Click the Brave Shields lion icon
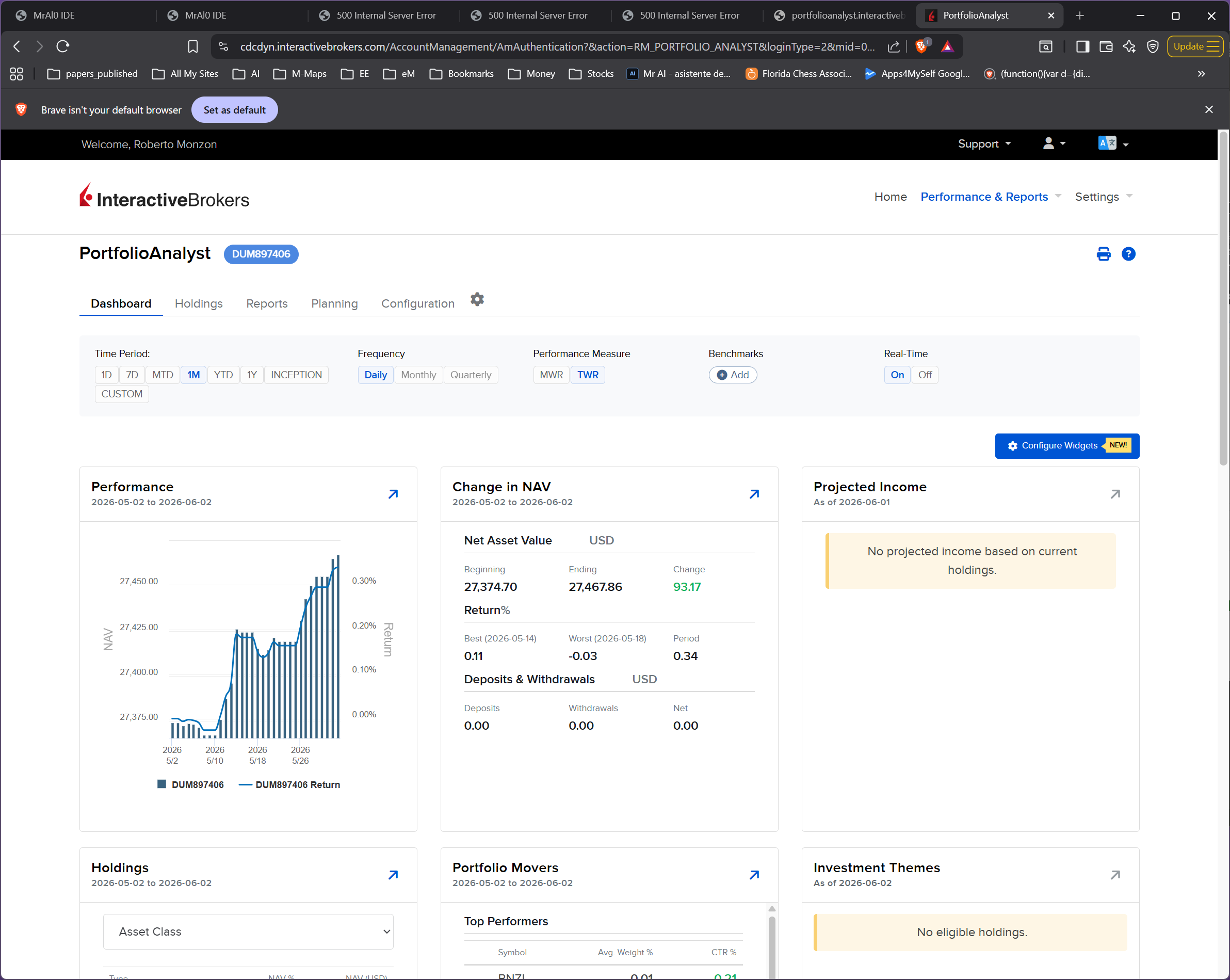 pos(921,46)
